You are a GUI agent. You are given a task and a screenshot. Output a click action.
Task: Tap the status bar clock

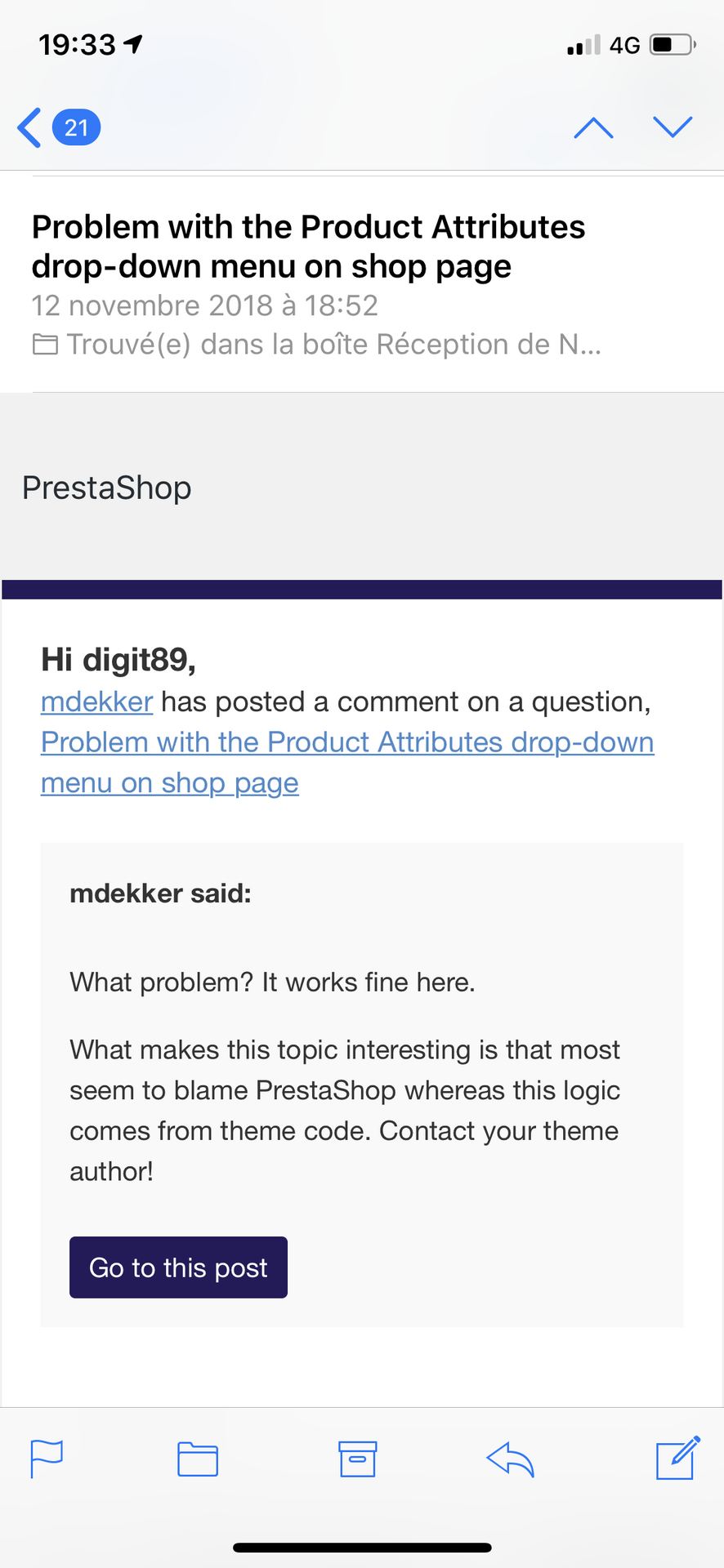pos(78,45)
